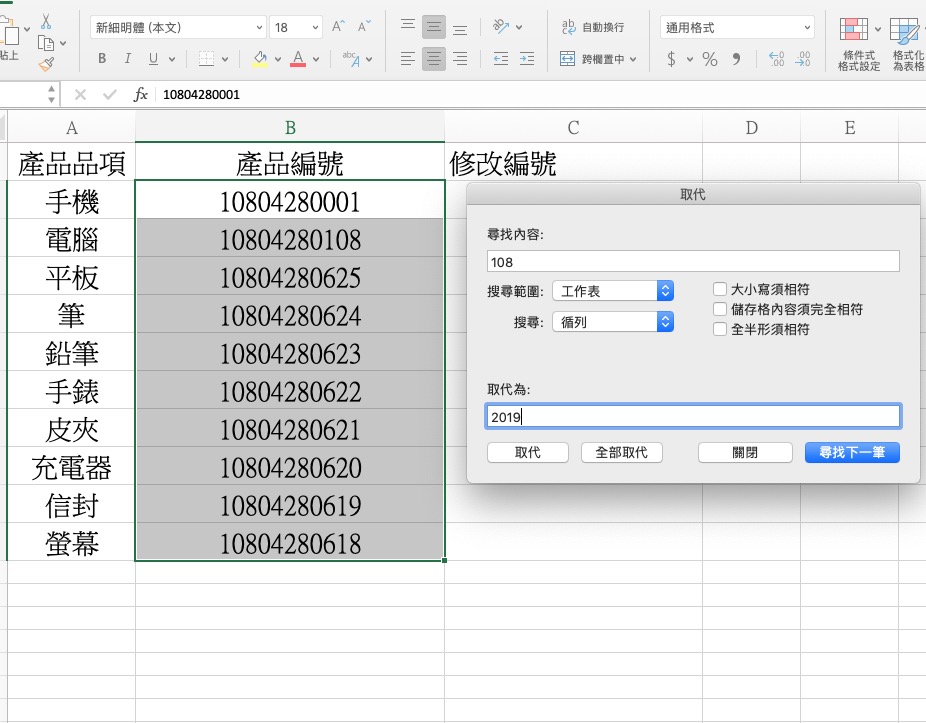Open the 搜尋範圍 工作表 dropdown
The image size is (926, 723).
coord(613,291)
